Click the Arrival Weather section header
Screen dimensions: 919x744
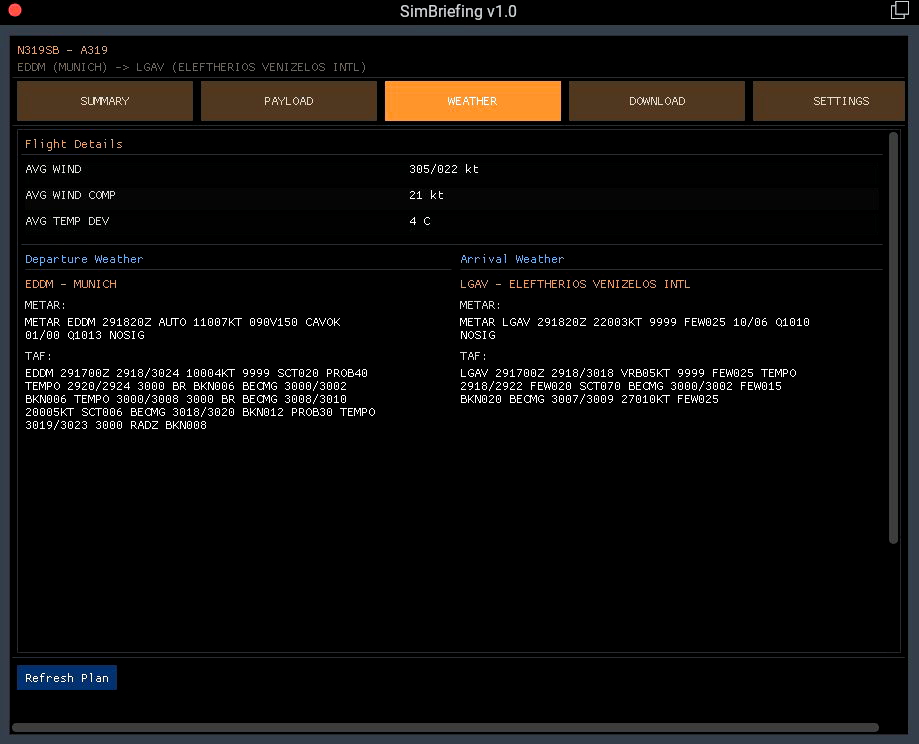512,258
